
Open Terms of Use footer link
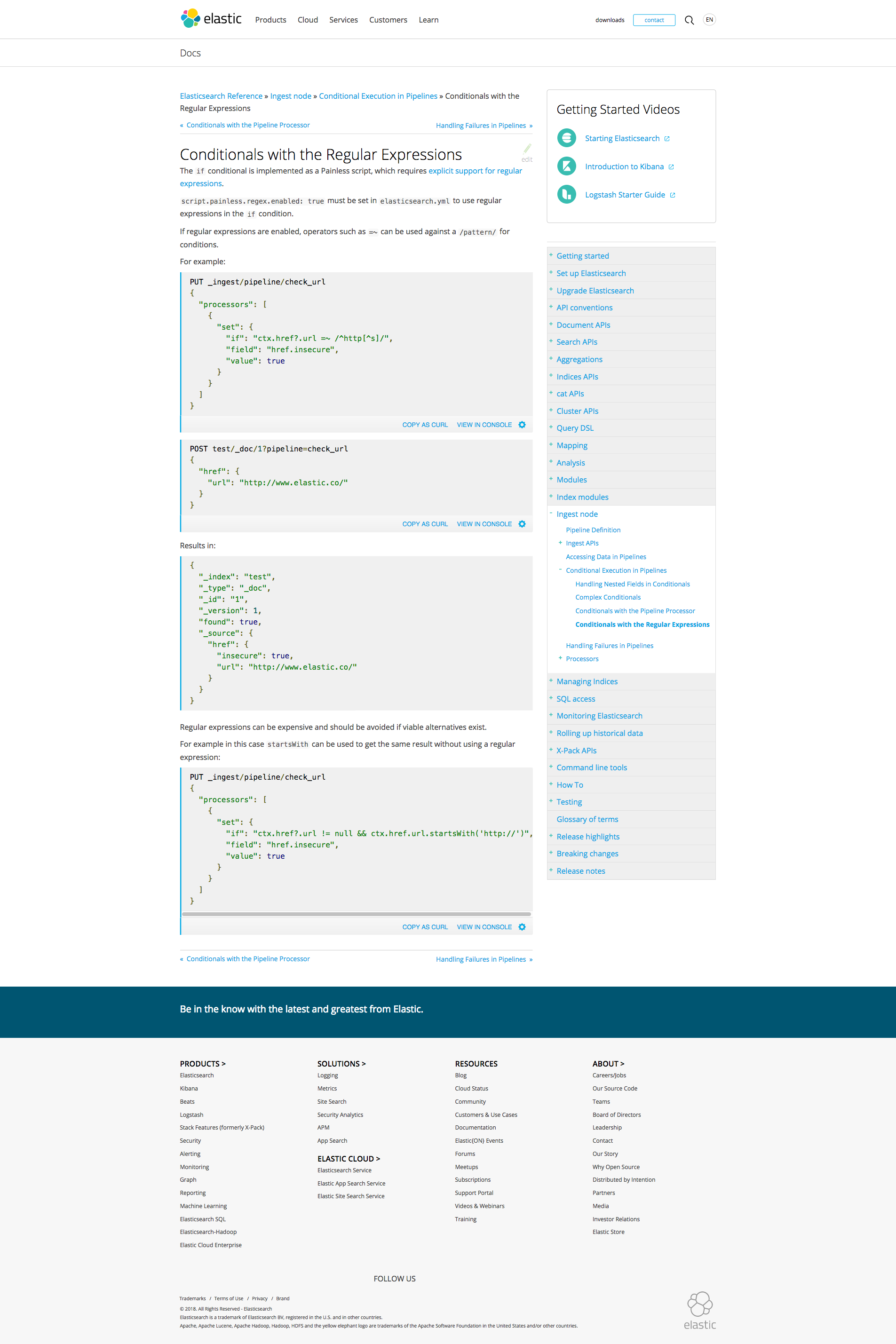click(229, 1298)
